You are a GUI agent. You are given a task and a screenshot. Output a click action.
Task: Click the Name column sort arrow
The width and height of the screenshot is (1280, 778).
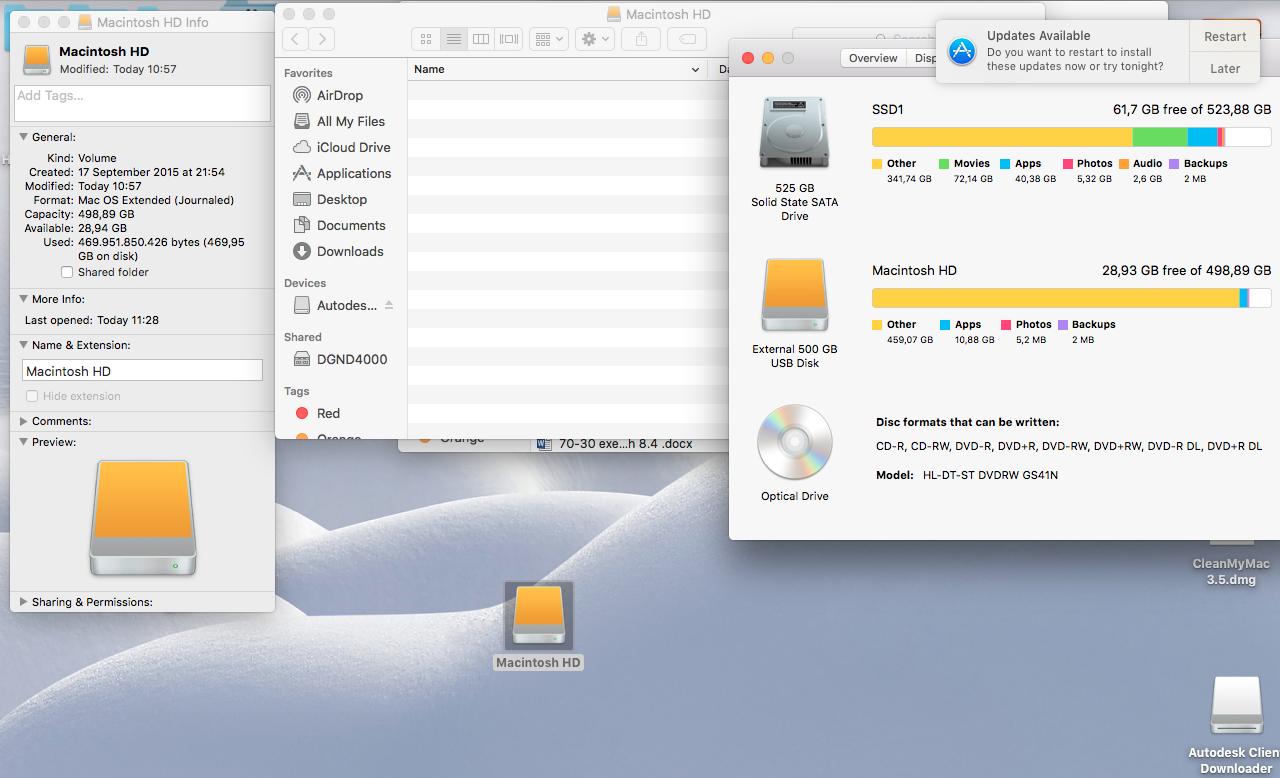pos(696,70)
